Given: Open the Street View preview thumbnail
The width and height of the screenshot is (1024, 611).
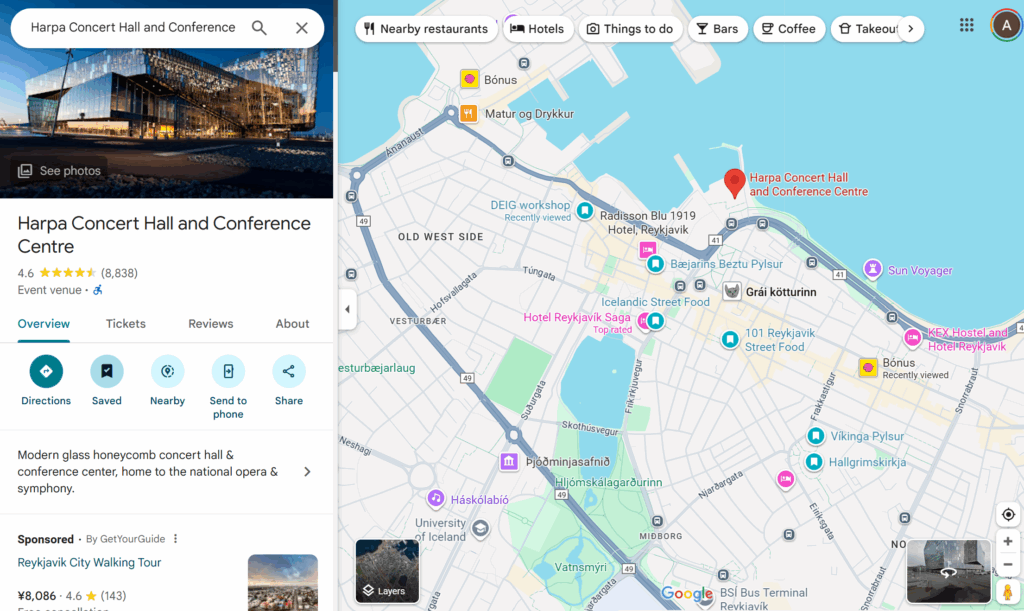Looking at the screenshot, I should pos(948,571).
